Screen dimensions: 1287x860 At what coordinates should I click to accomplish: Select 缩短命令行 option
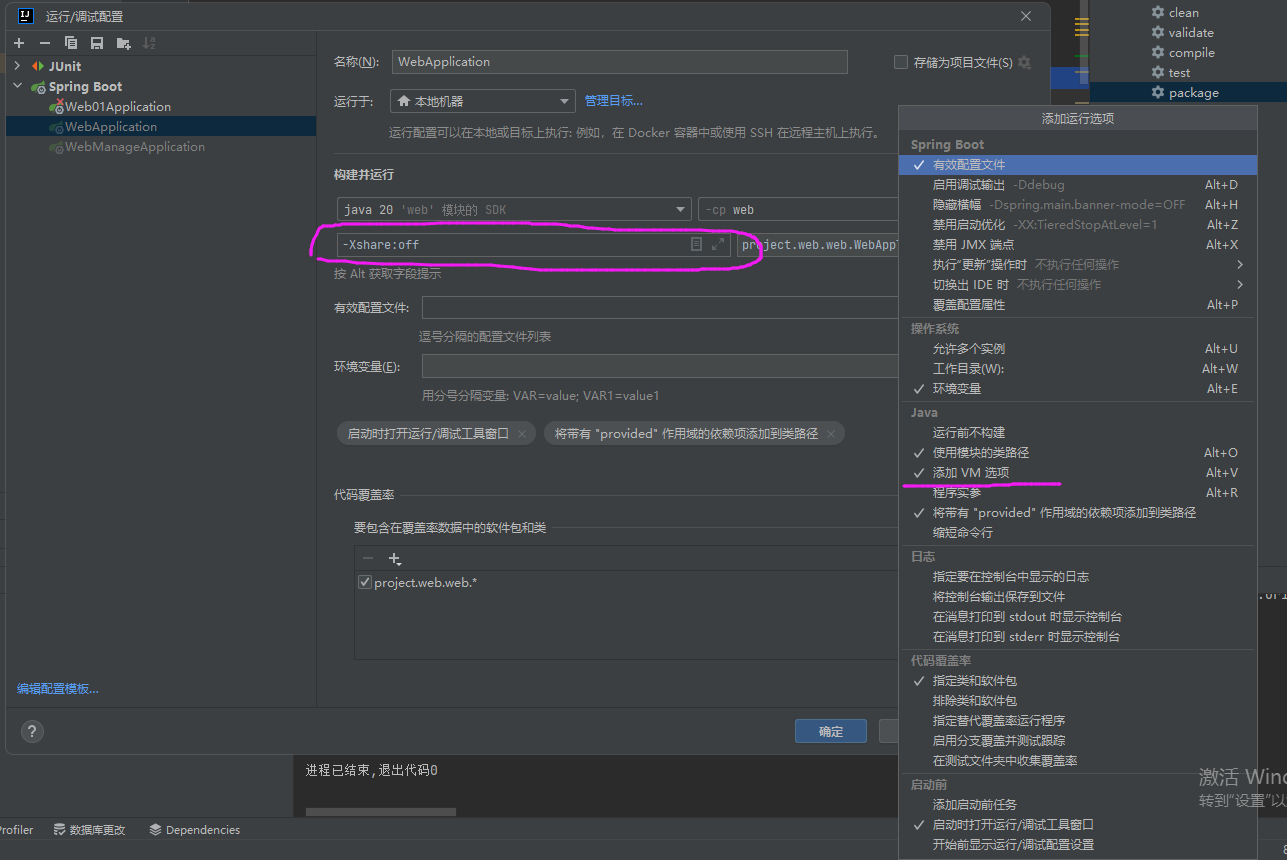pos(1078,533)
